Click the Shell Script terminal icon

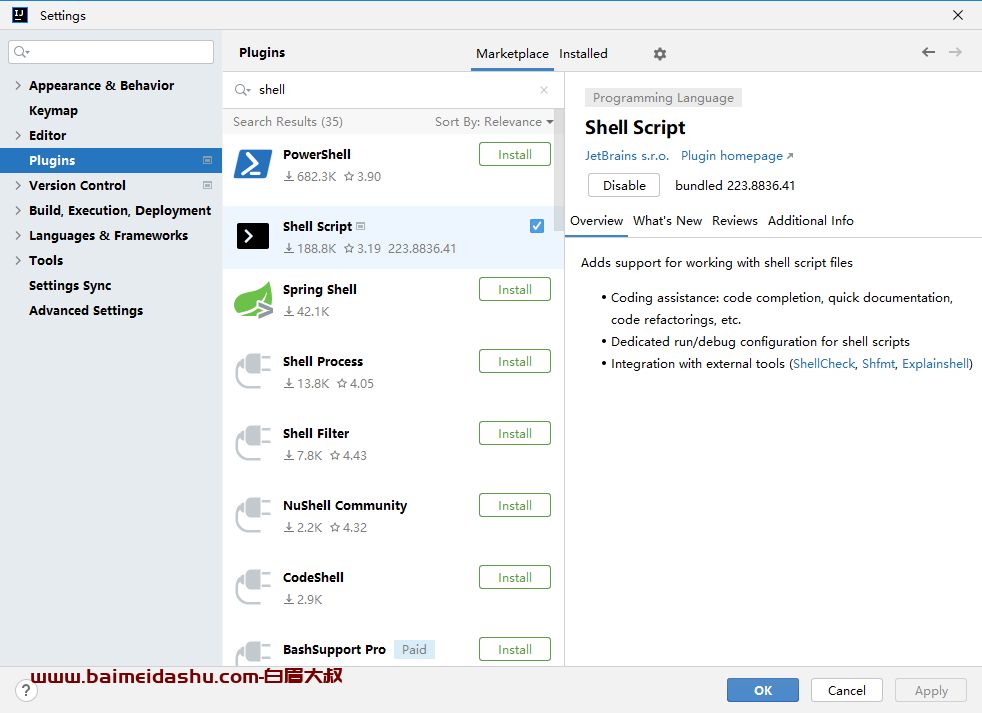253,236
